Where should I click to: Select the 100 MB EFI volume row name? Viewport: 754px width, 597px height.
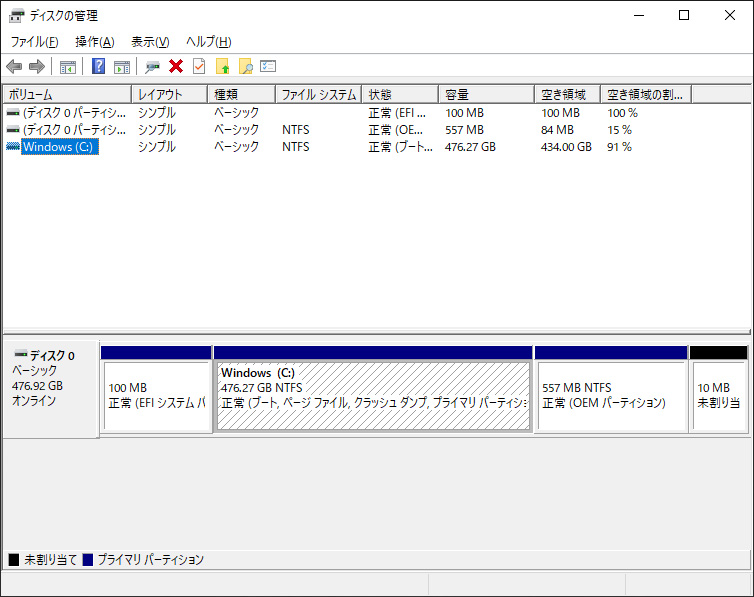[x=75, y=113]
